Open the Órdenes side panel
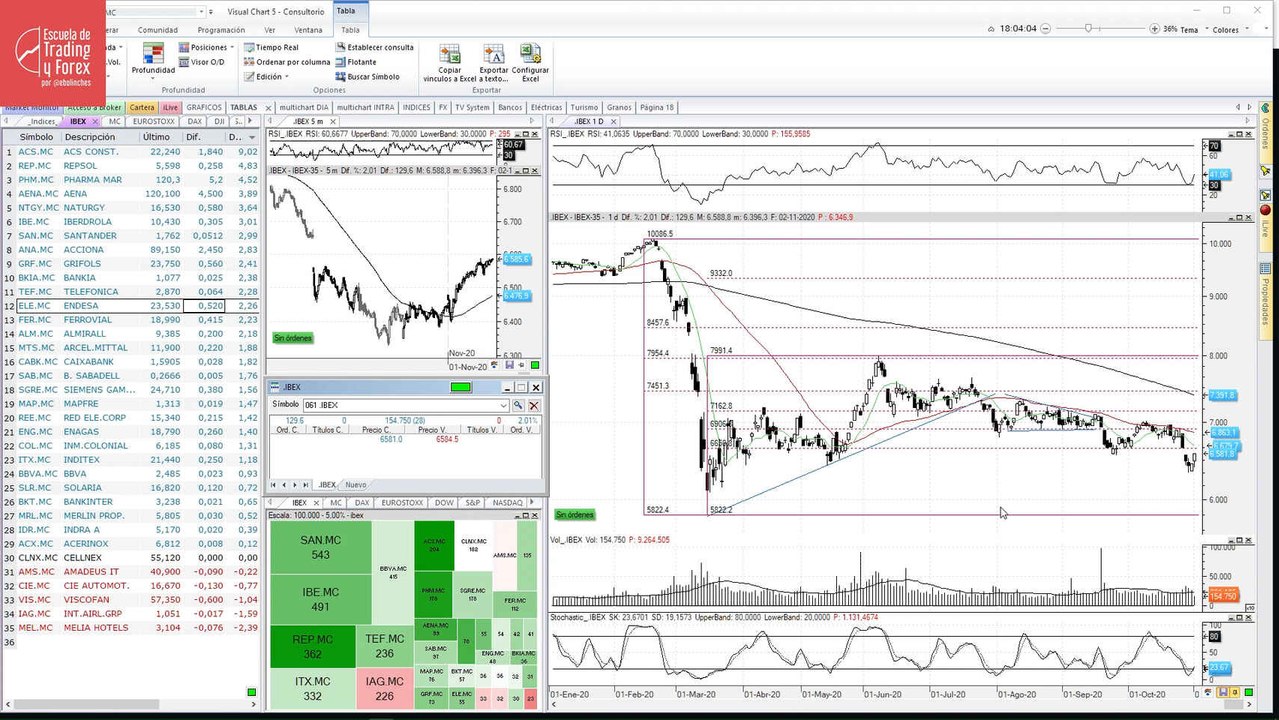Image resolution: width=1279 pixels, height=720 pixels. (x=1265, y=132)
